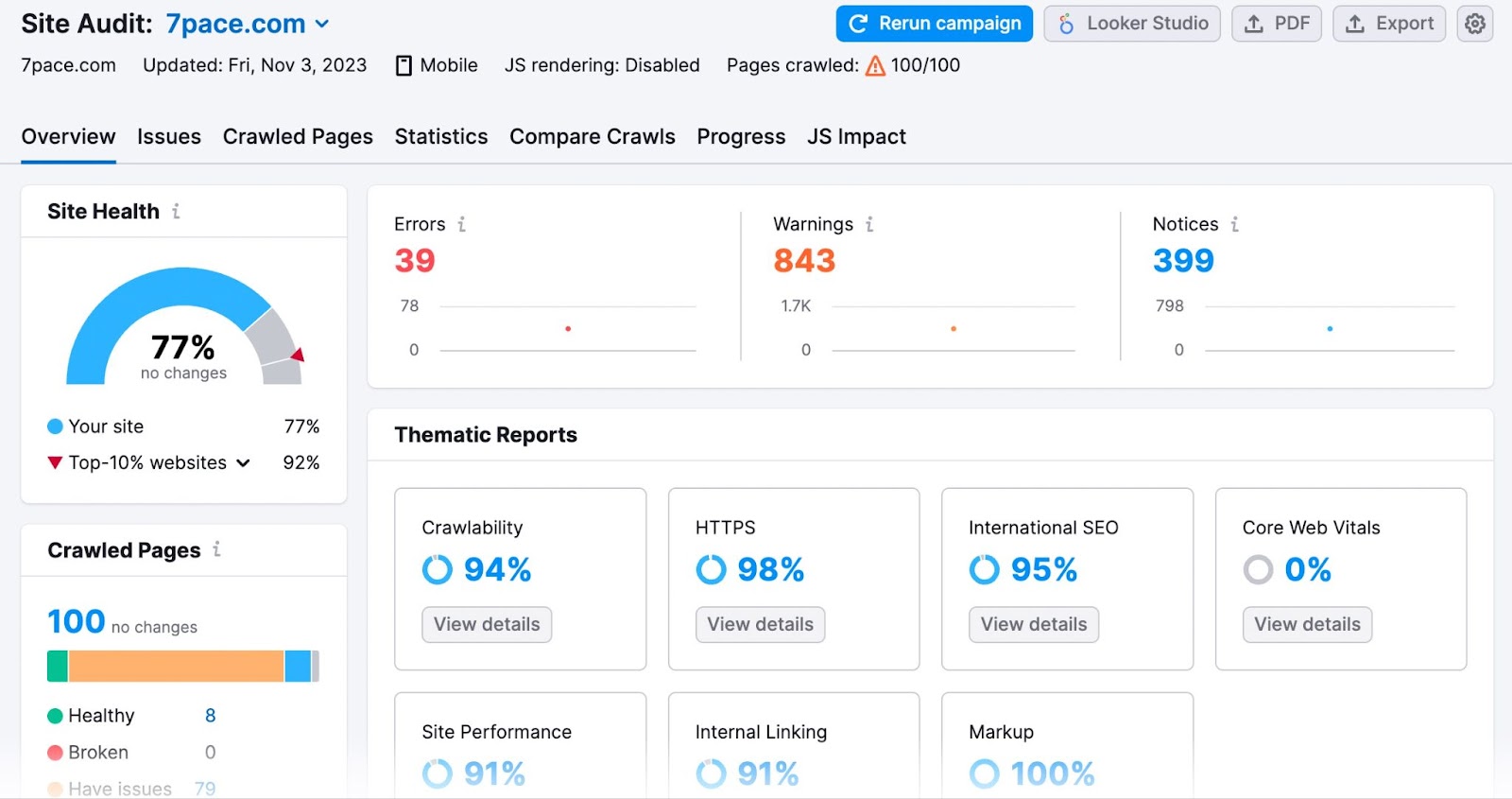Click the 843 warnings count
1512x799 pixels.
[x=804, y=260]
